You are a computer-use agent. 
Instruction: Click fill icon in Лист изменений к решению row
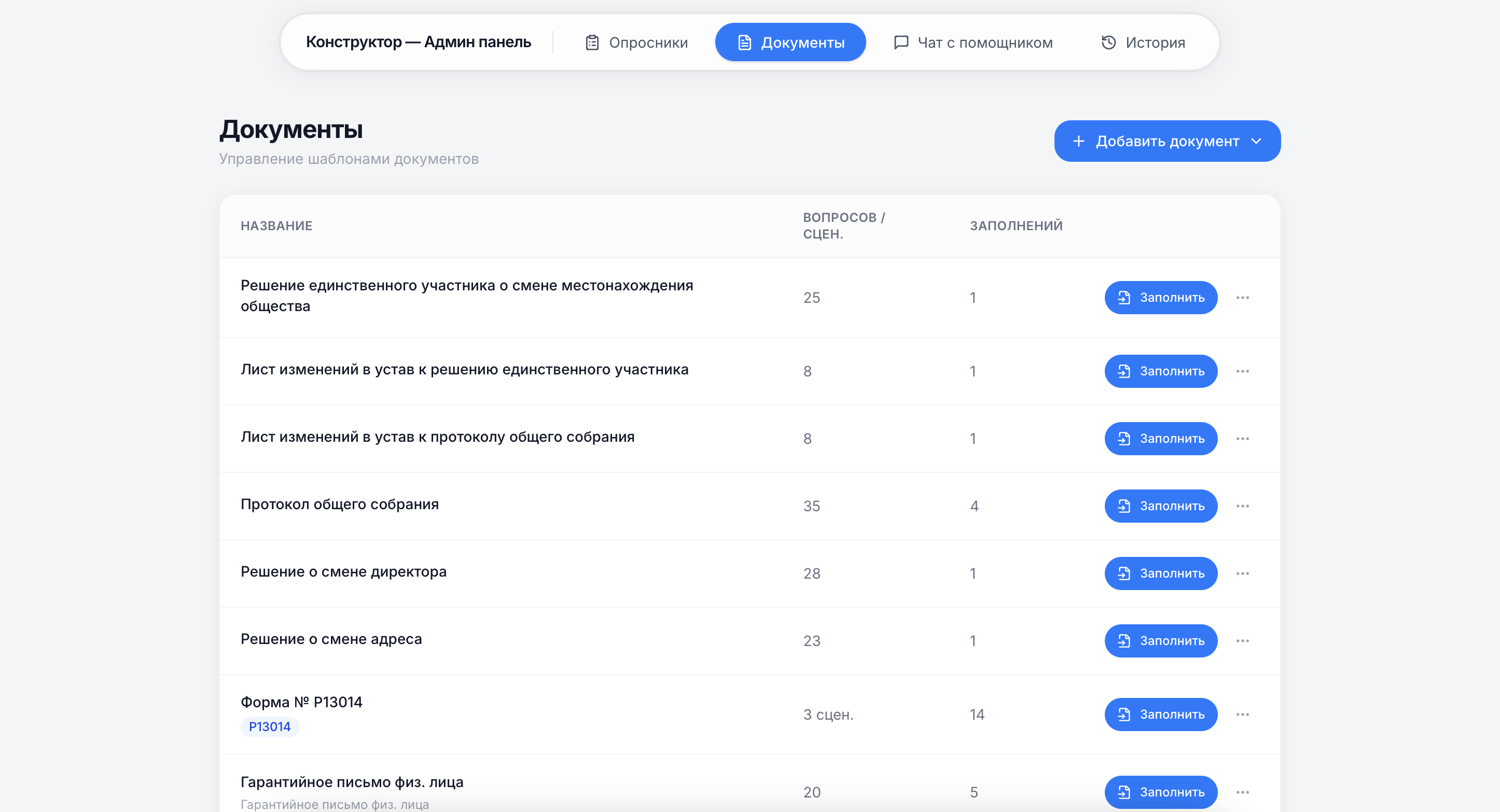(1124, 371)
